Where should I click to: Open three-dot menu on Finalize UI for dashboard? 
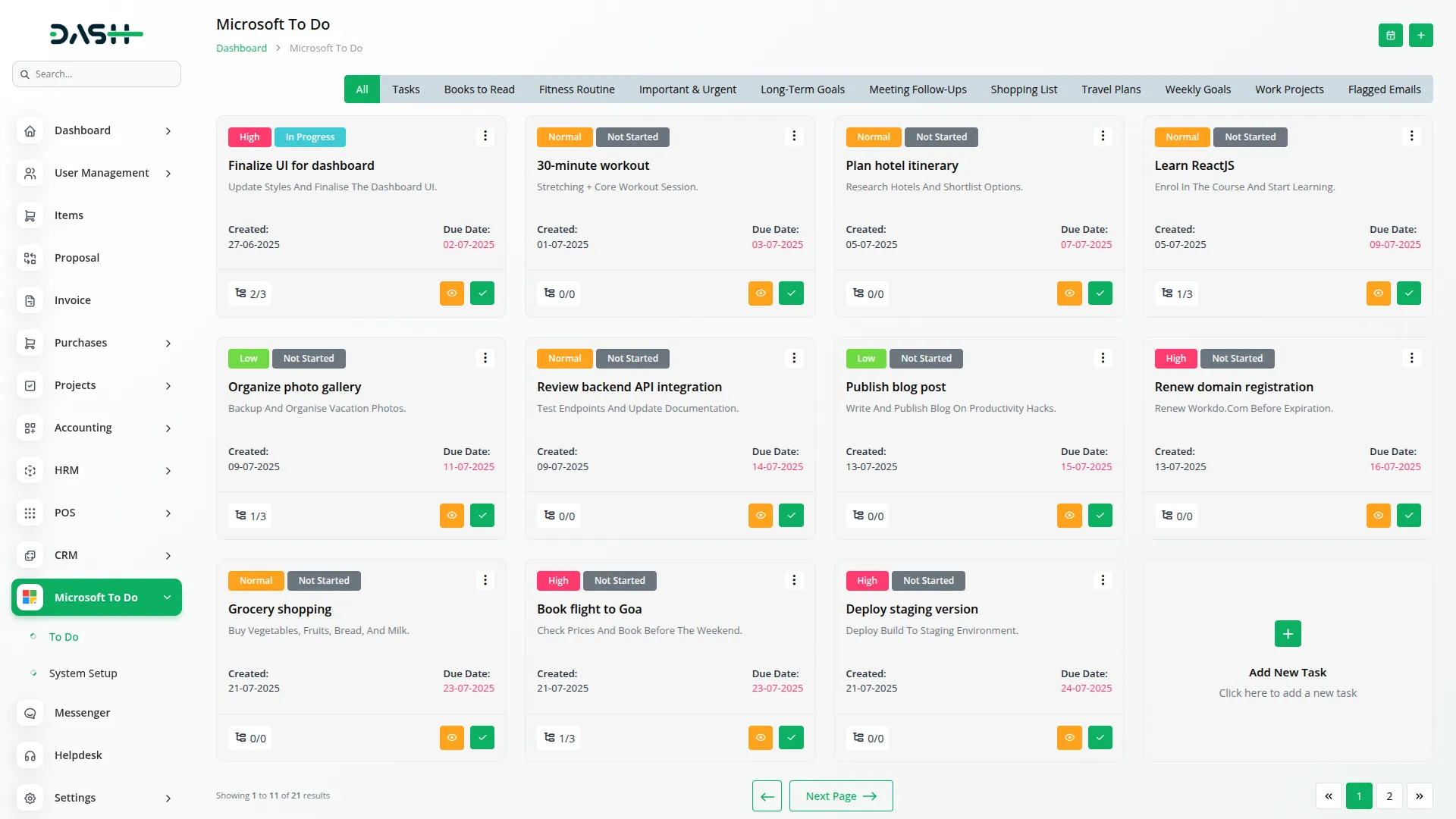coord(485,136)
